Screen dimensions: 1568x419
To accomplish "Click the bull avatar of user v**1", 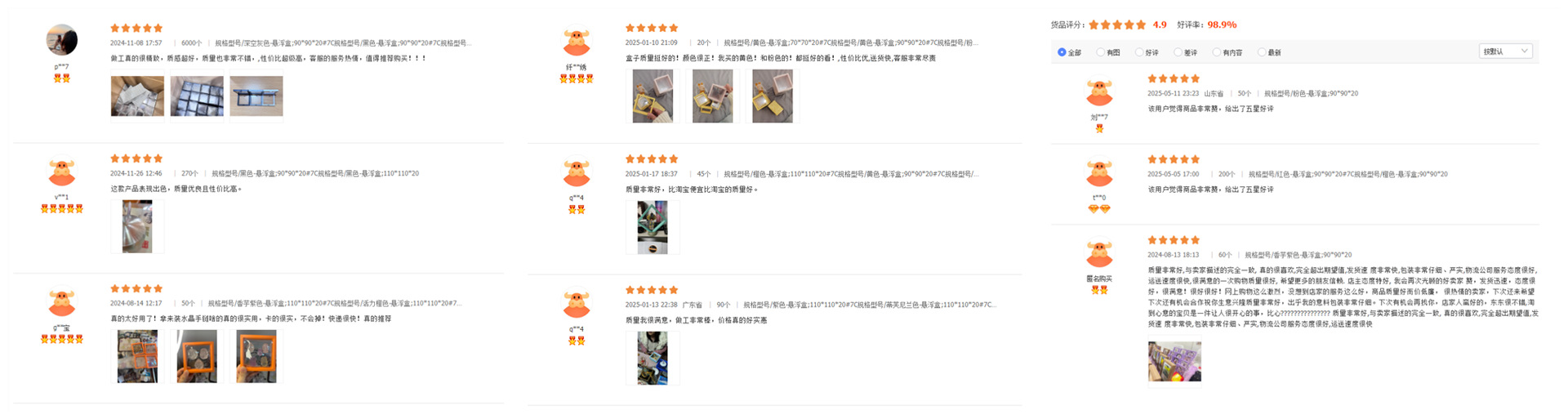I will pyautogui.click(x=62, y=173).
